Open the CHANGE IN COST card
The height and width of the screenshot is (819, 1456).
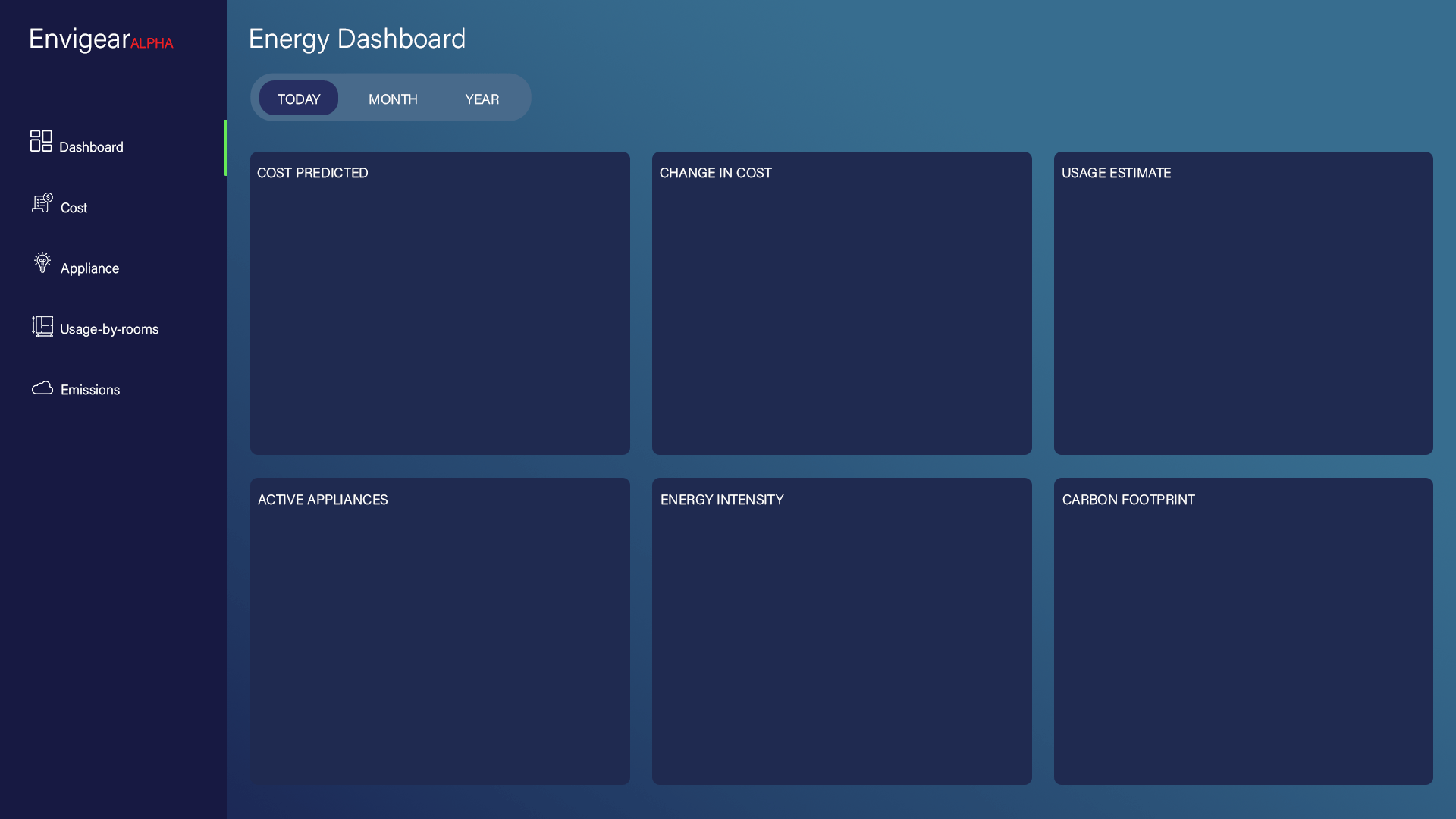click(x=842, y=303)
